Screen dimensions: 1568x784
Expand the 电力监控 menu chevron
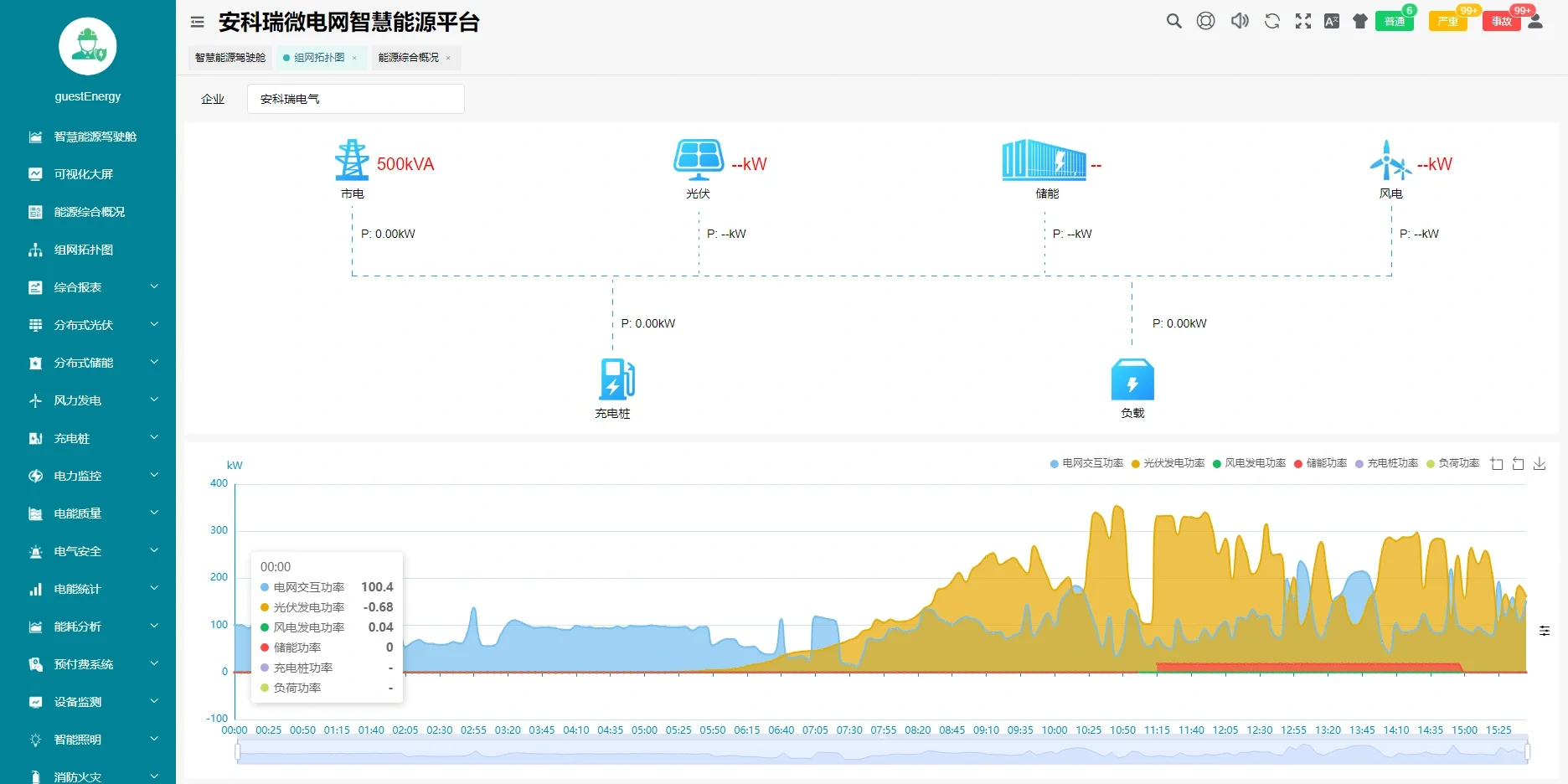point(153,475)
